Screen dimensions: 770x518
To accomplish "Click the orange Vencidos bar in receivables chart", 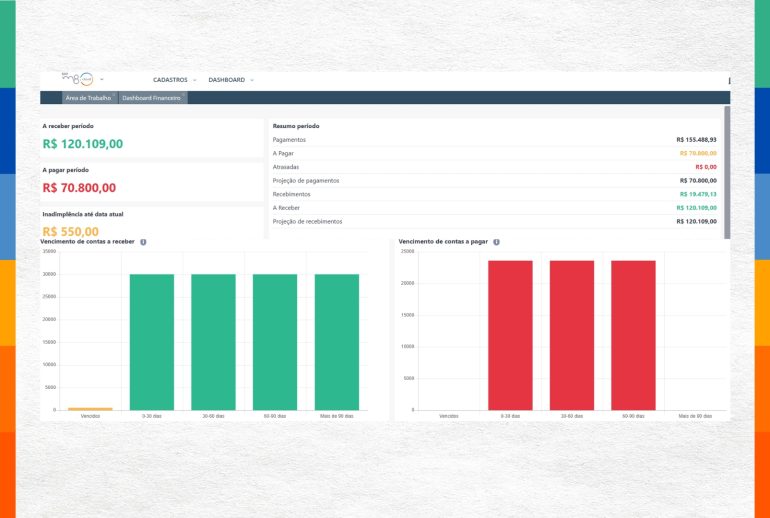I will pyautogui.click(x=90, y=408).
